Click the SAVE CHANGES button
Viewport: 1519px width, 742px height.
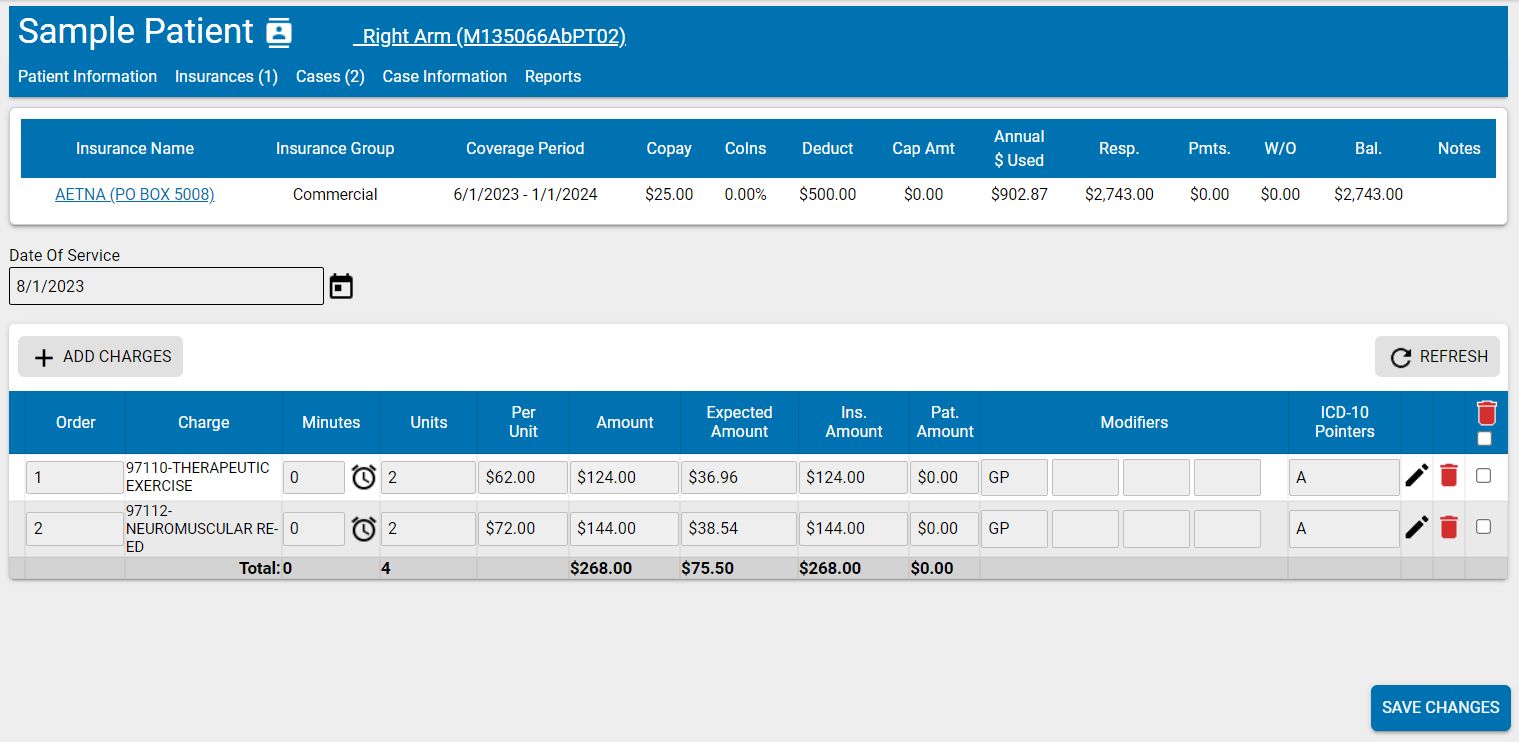(1440, 708)
